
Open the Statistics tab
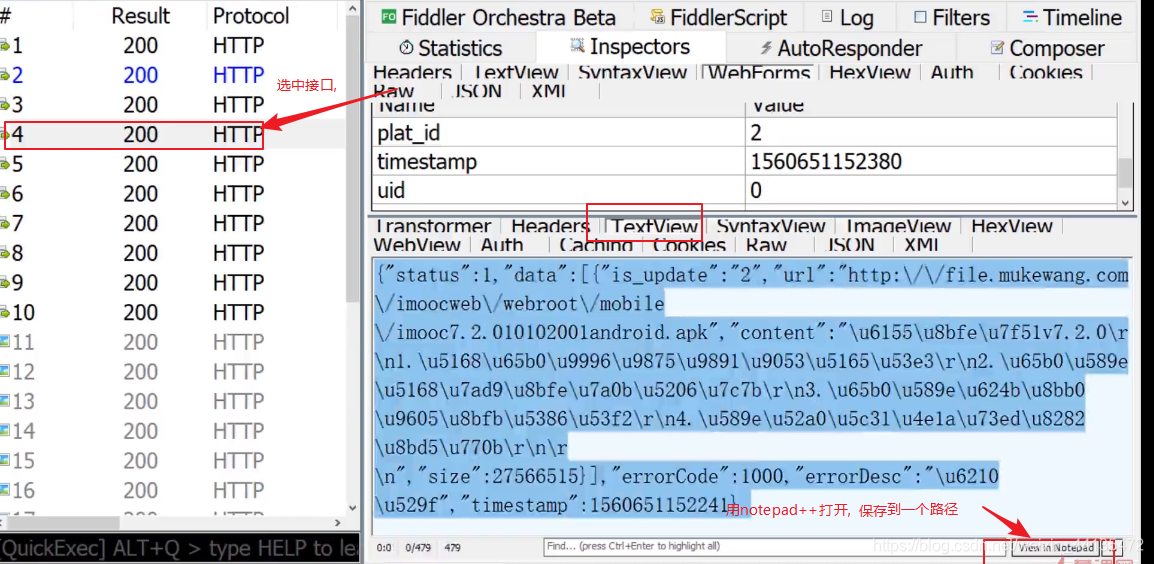451,49
